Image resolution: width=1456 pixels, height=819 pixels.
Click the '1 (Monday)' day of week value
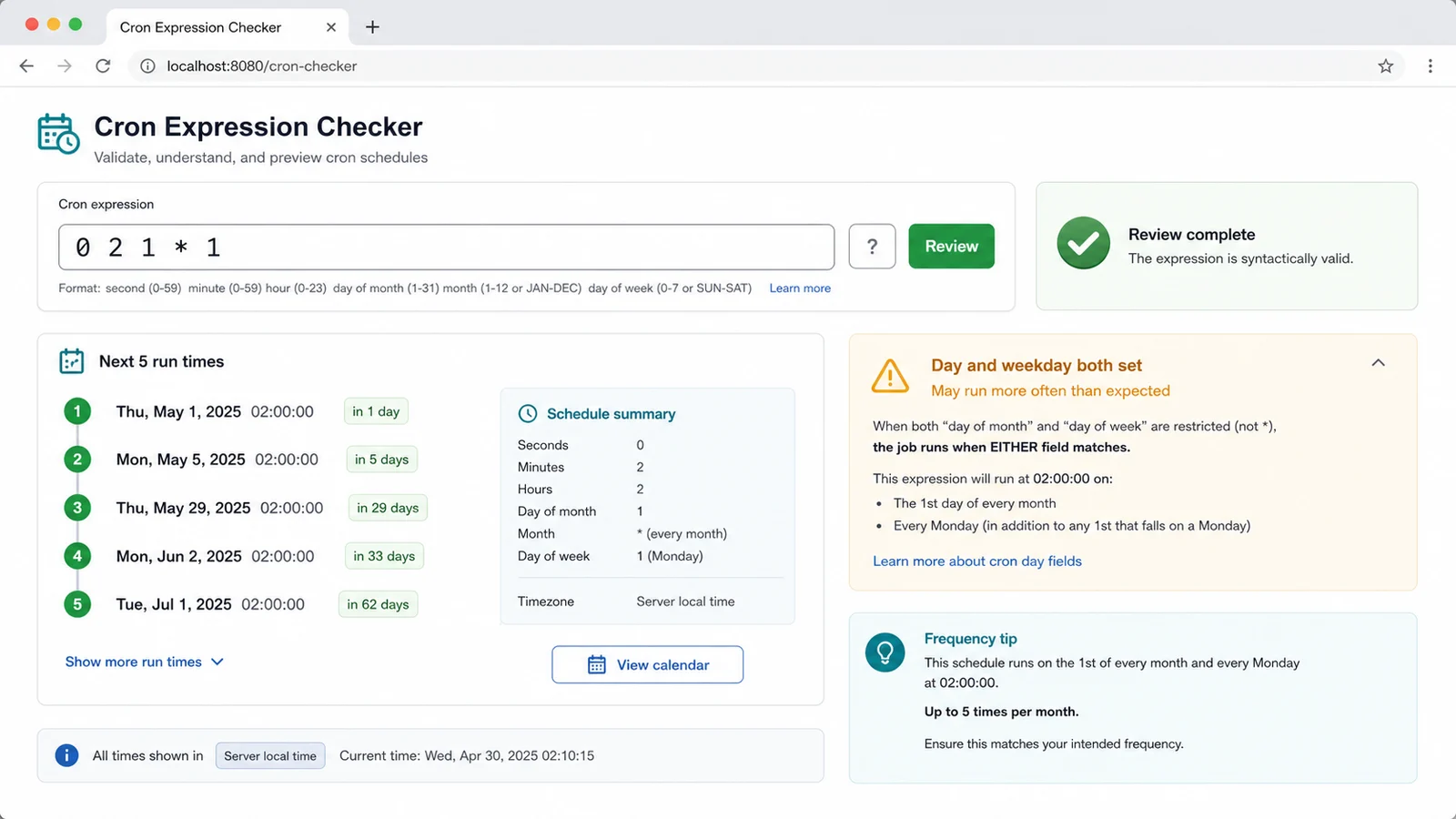click(x=670, y=556)
